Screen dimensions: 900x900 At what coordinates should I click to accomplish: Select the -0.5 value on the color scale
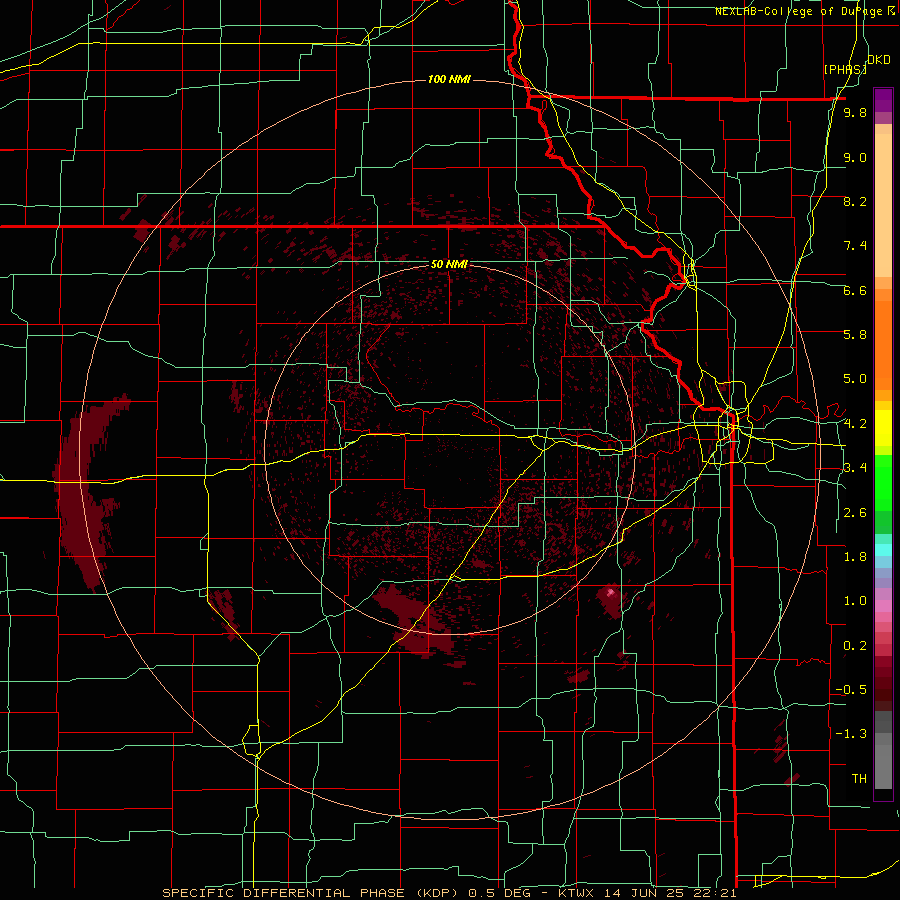pyautogui.click(x=851, y=689)
